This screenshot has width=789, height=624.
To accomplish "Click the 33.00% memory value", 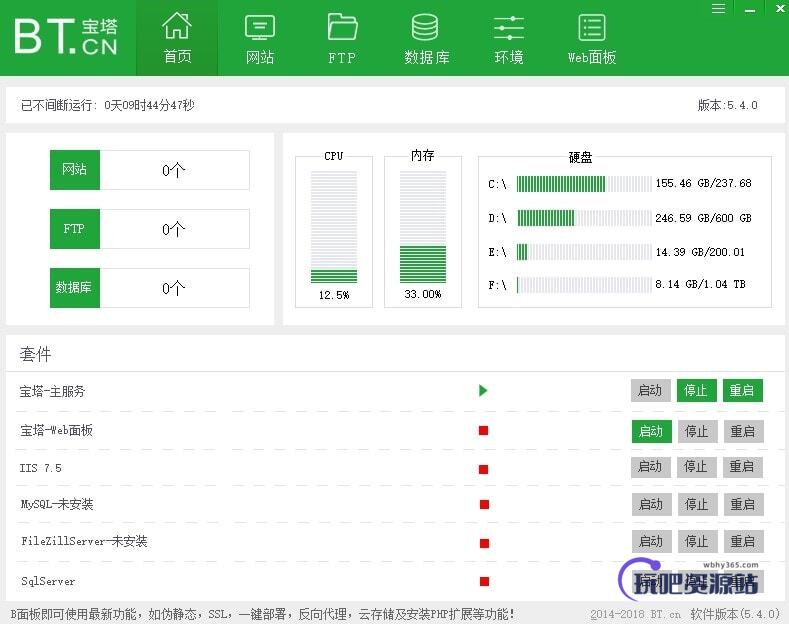I will pyautogui.click(x=423, y=294).
